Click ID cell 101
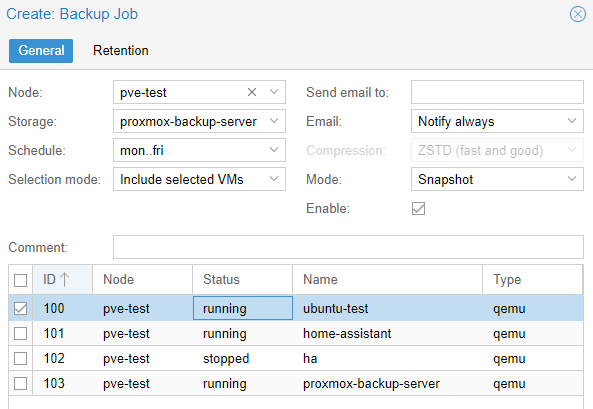593x409 pixels. point(63,333)
